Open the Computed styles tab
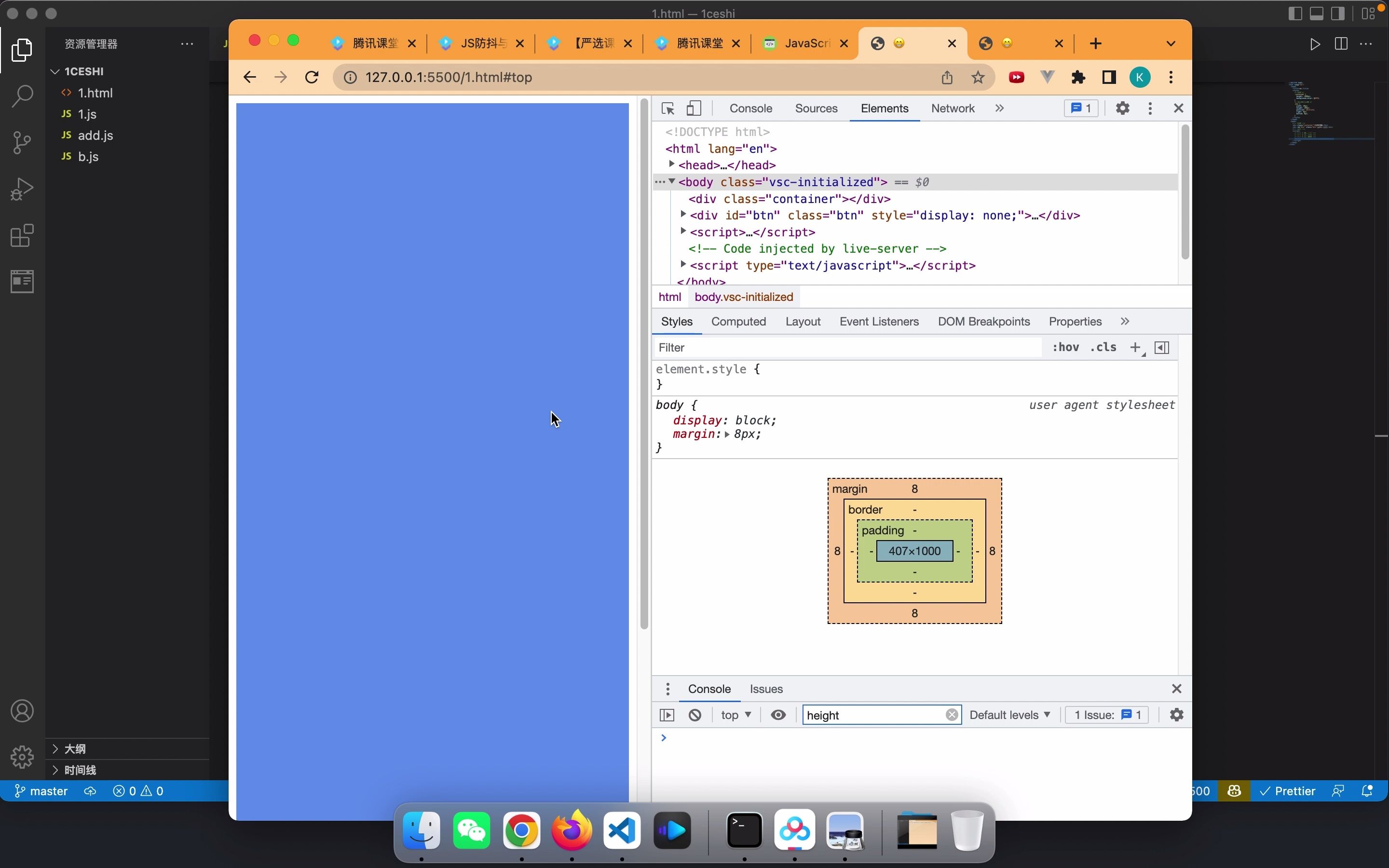Screen dimensions: 1389x868 coord(738,322)
